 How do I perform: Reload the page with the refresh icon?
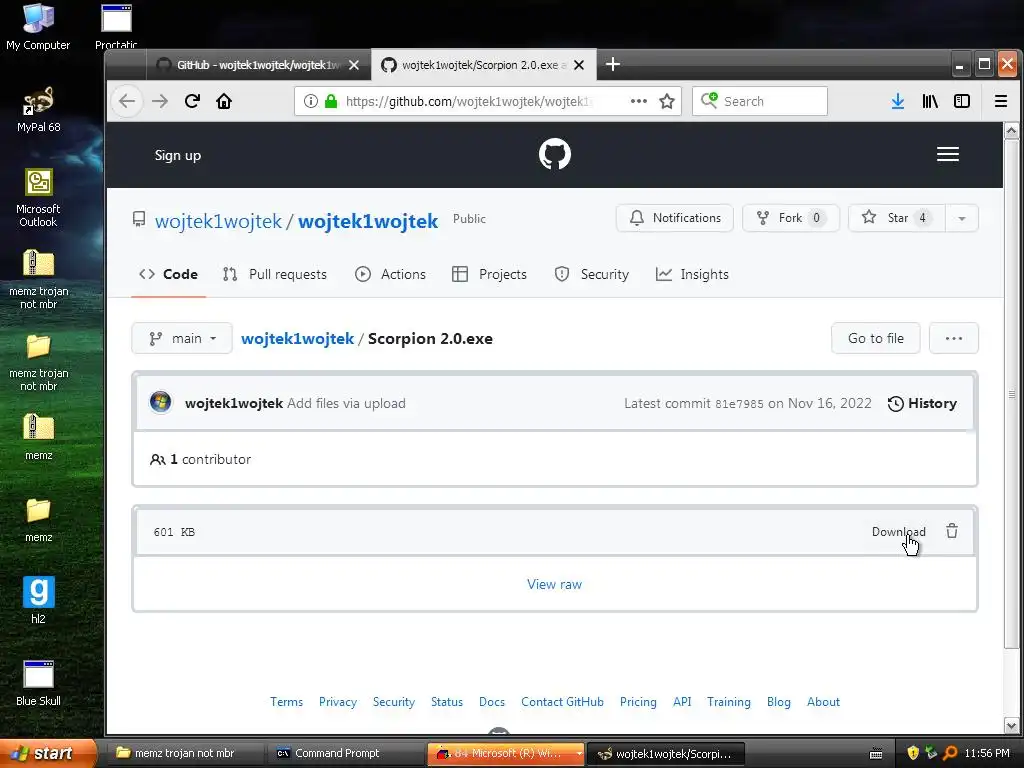coord(192,101)
